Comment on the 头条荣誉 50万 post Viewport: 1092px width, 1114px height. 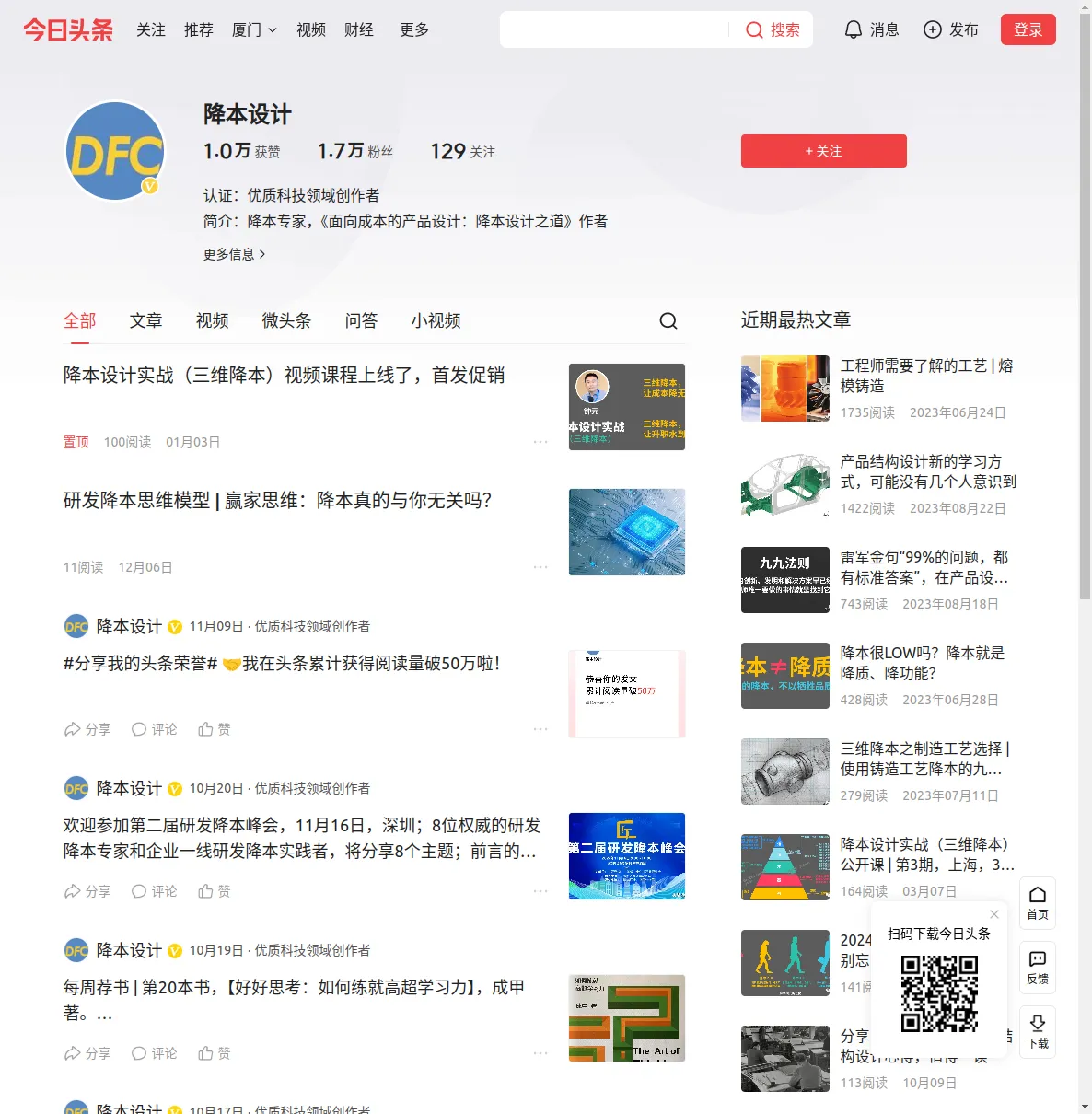[154, 729]
